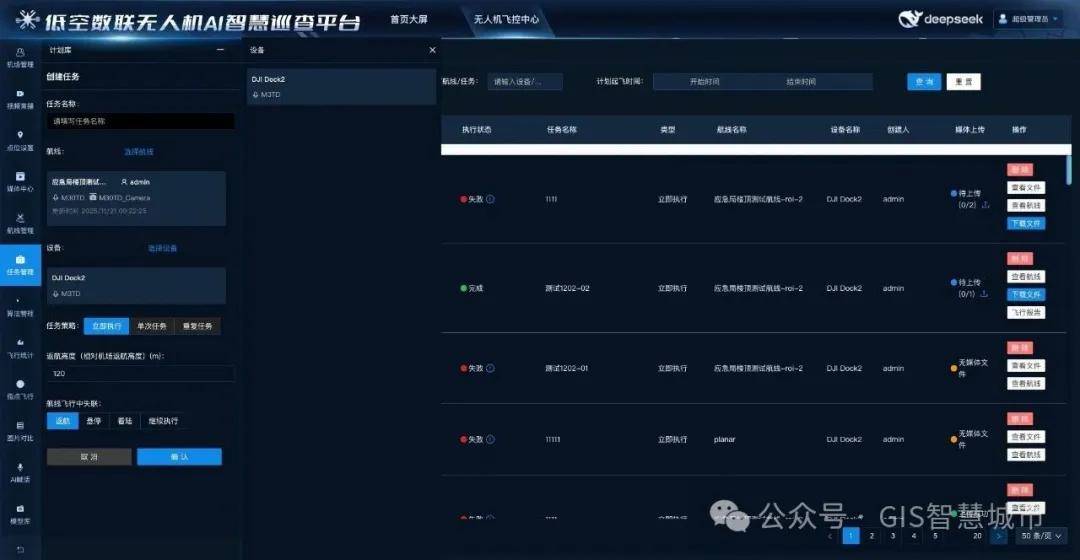This screenshot has width=1080, height=560.
Task: Open 航线管理 sidebar icon
Action: tap(20, 222)
